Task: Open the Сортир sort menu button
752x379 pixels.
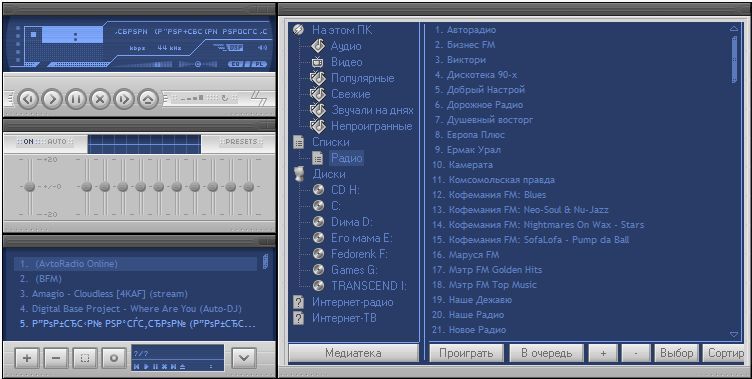Action: [724, 353]
